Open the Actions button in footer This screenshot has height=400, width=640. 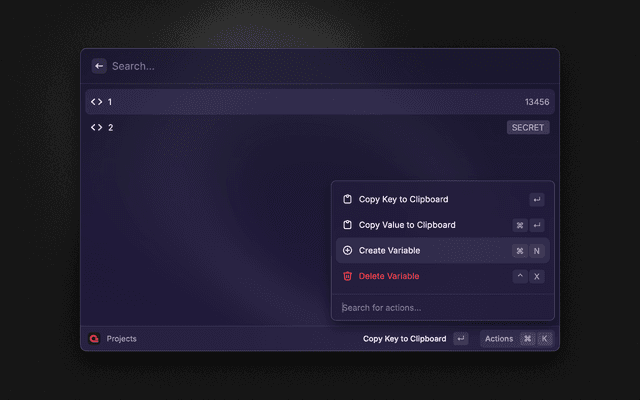[499, 339]
